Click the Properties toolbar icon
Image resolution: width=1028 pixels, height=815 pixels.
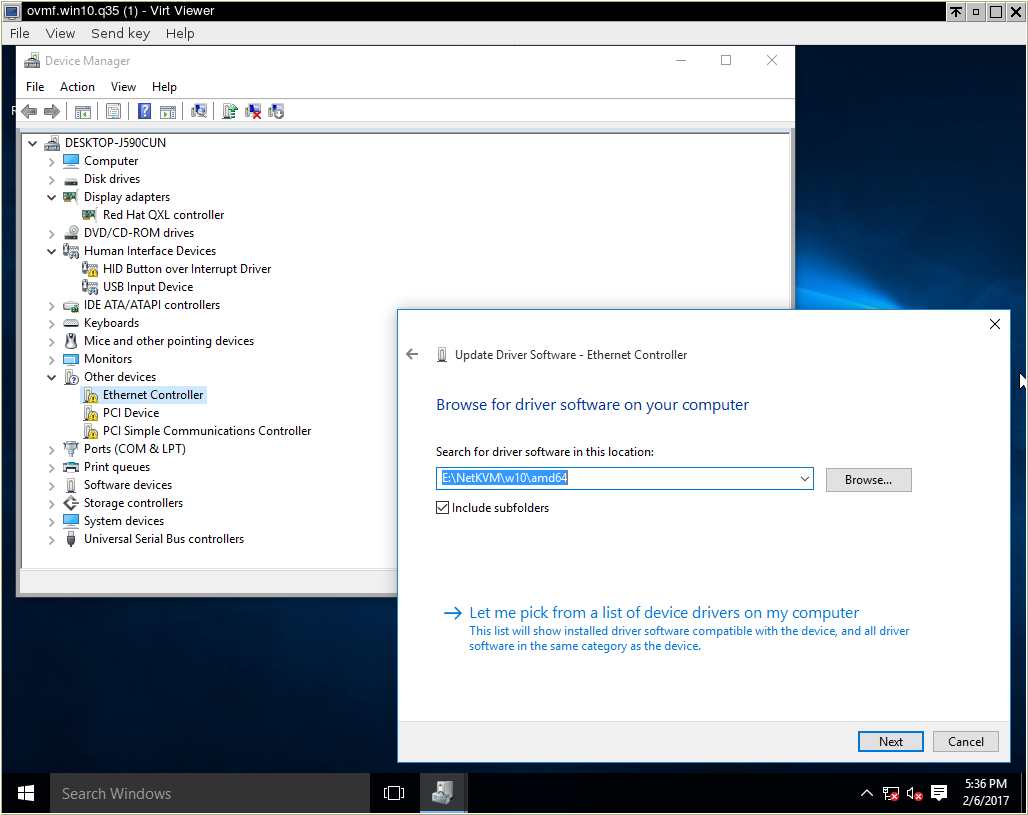click(x=113, y=111)
